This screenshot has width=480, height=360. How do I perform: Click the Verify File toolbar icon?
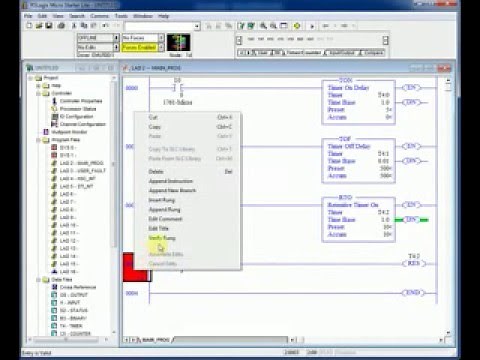click(241, 26)
